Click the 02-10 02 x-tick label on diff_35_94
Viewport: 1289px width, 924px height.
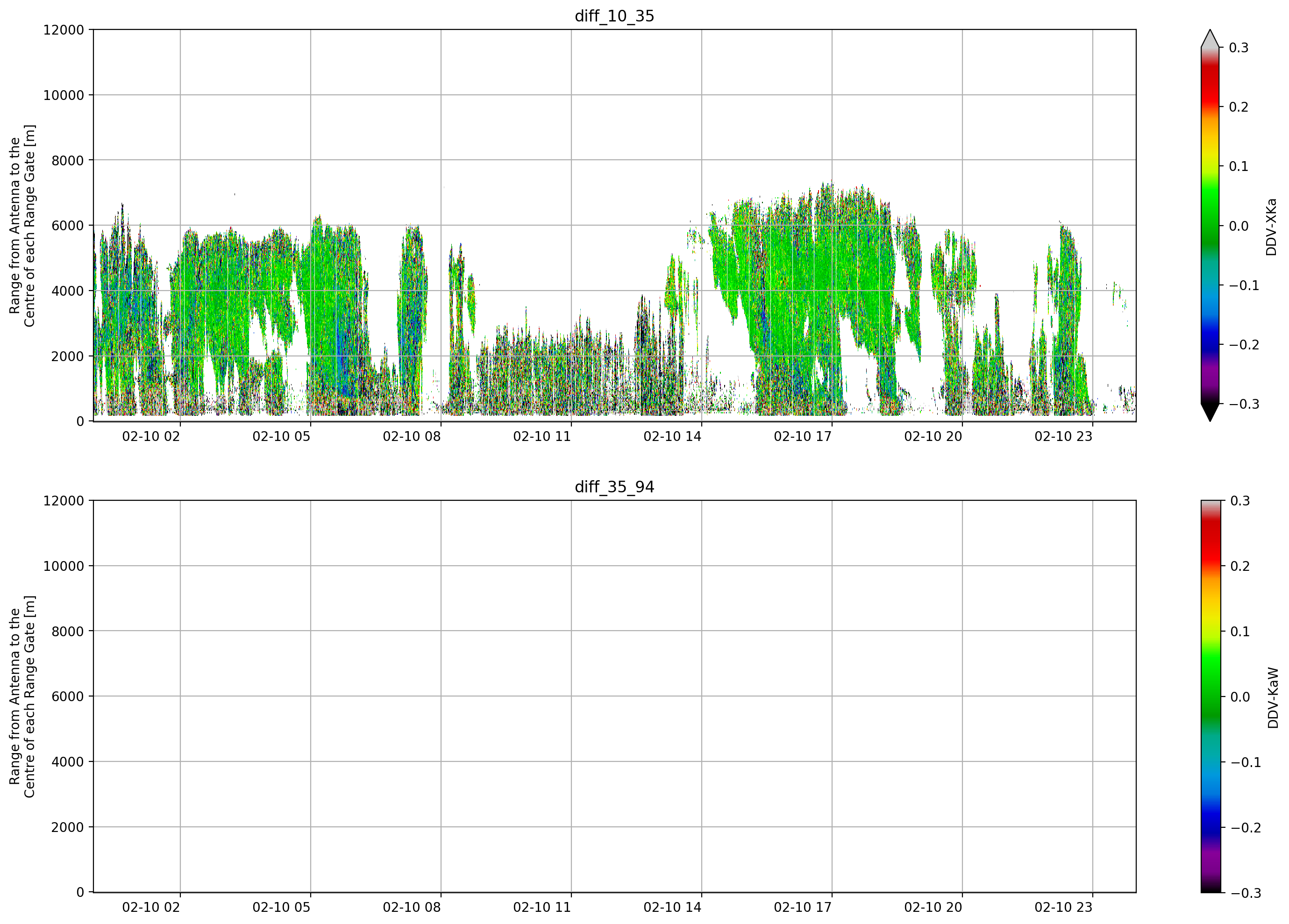tap(151, 908)
